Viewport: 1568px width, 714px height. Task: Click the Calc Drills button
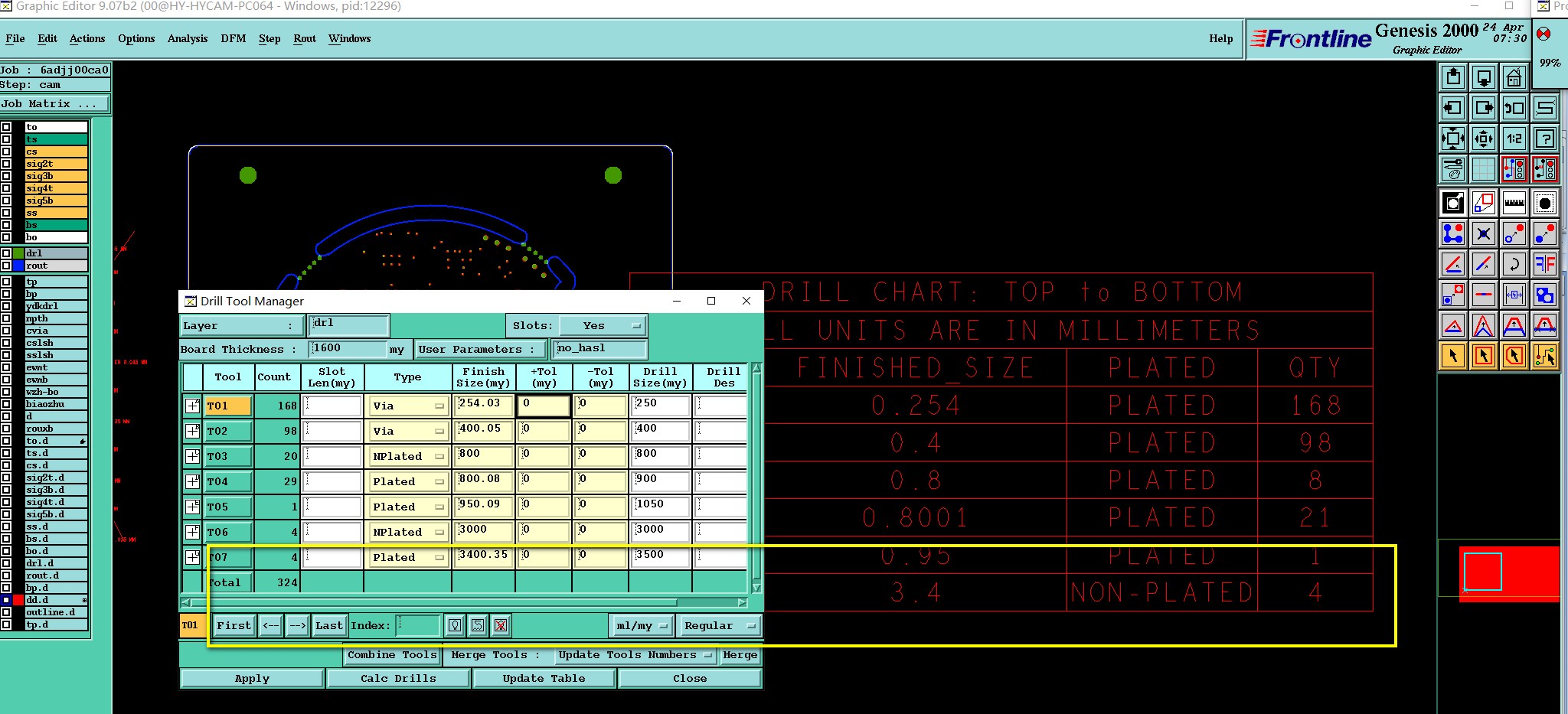point(398,678)
